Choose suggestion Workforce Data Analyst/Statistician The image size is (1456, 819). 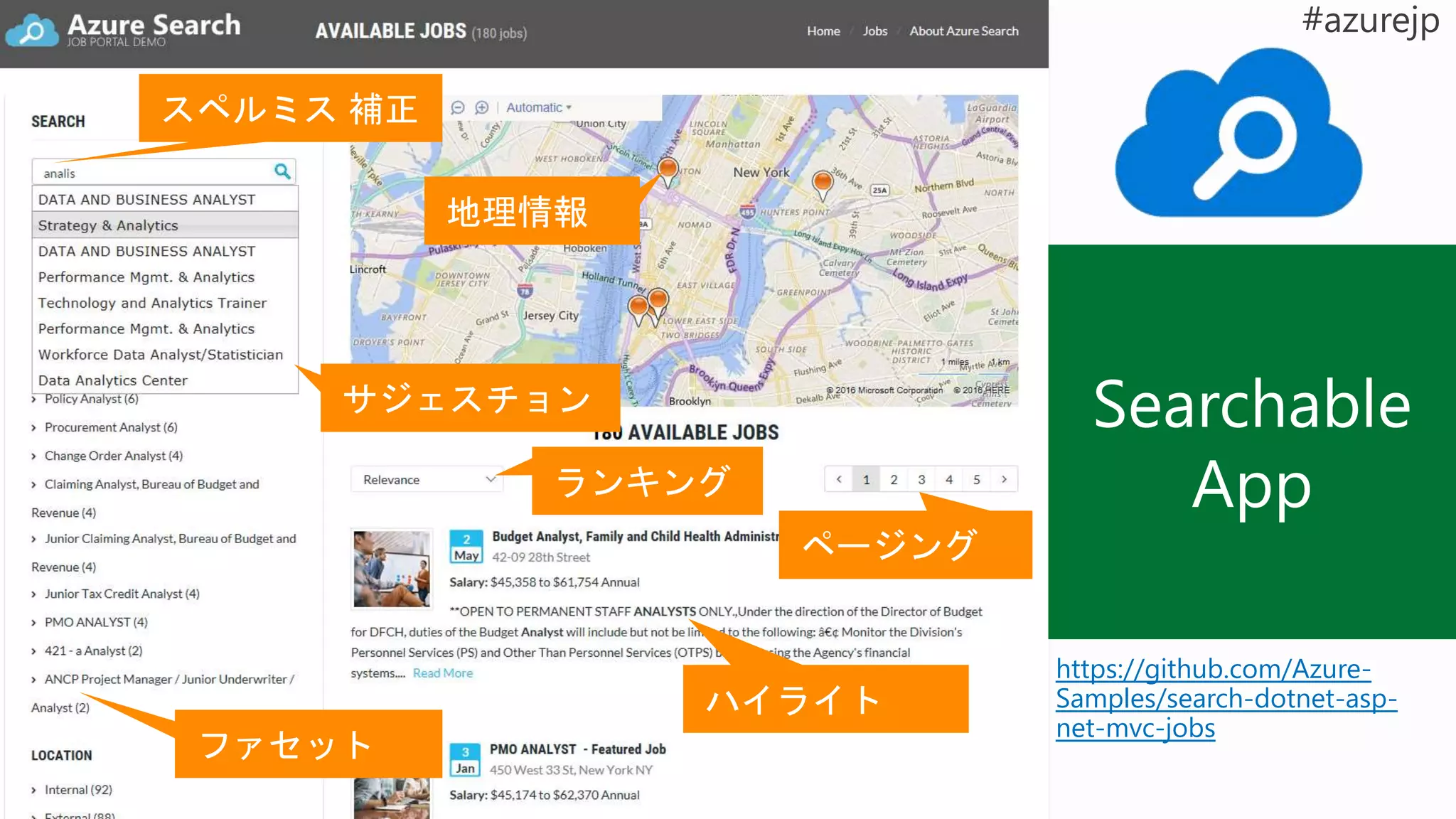165,355
